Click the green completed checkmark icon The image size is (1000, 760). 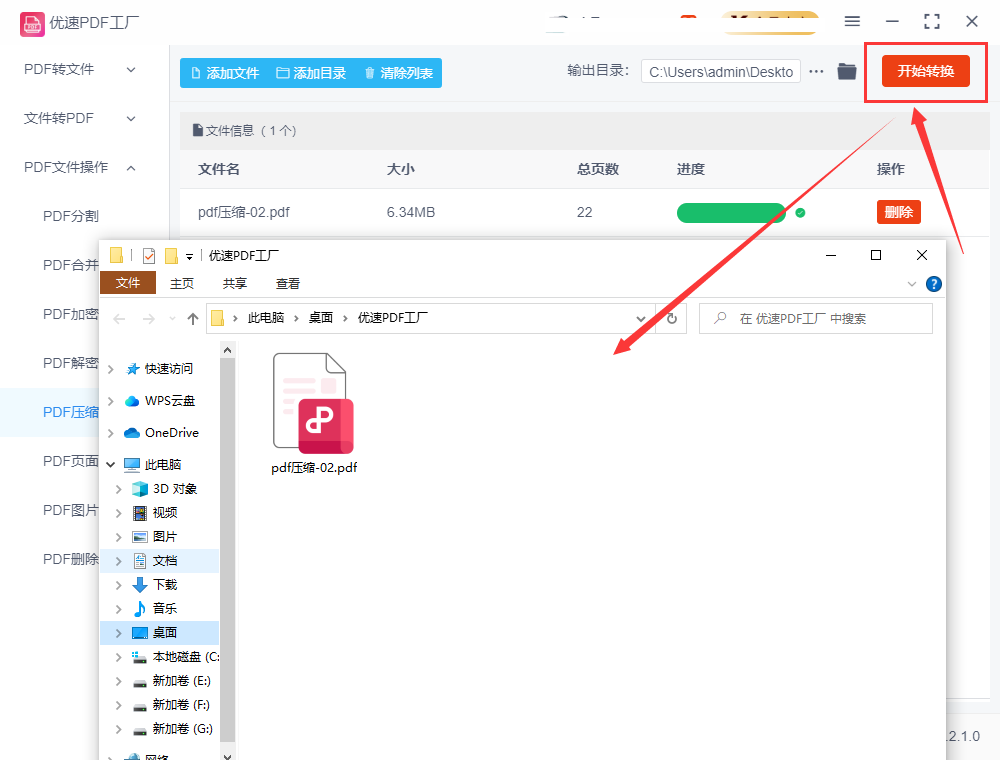click(x=800, y=213)
